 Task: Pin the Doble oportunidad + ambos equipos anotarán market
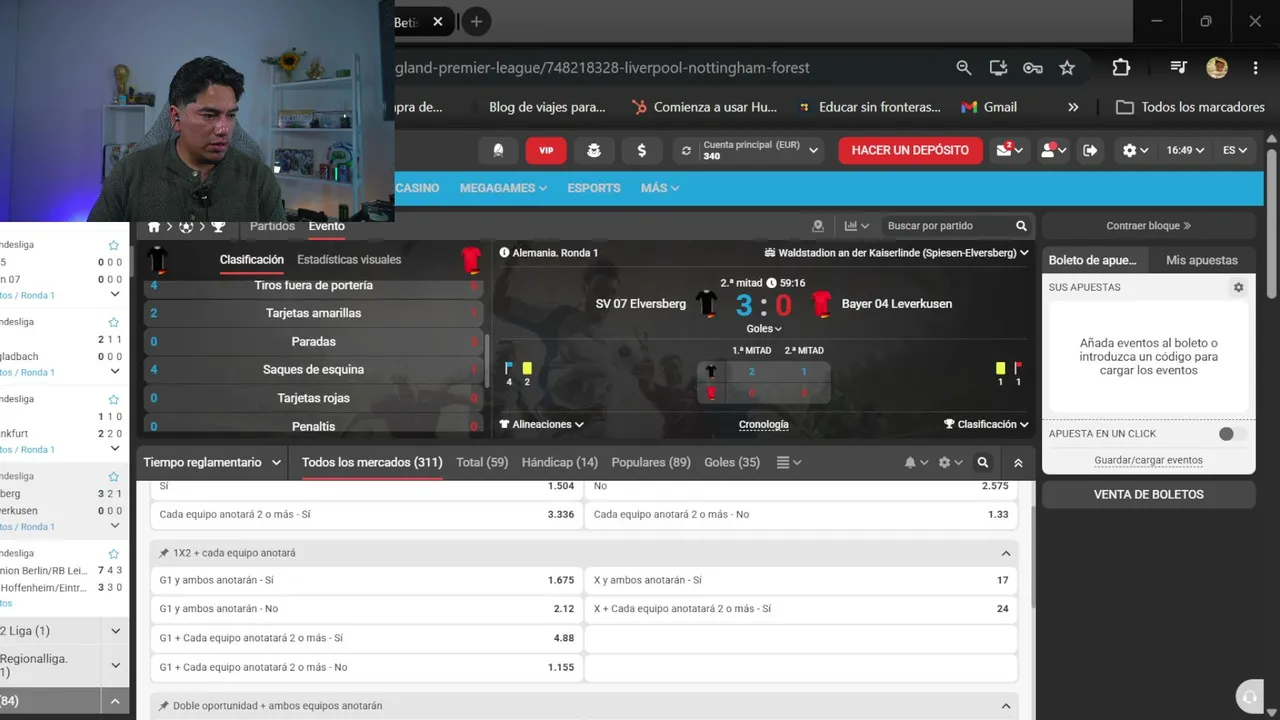click(164, 706)
